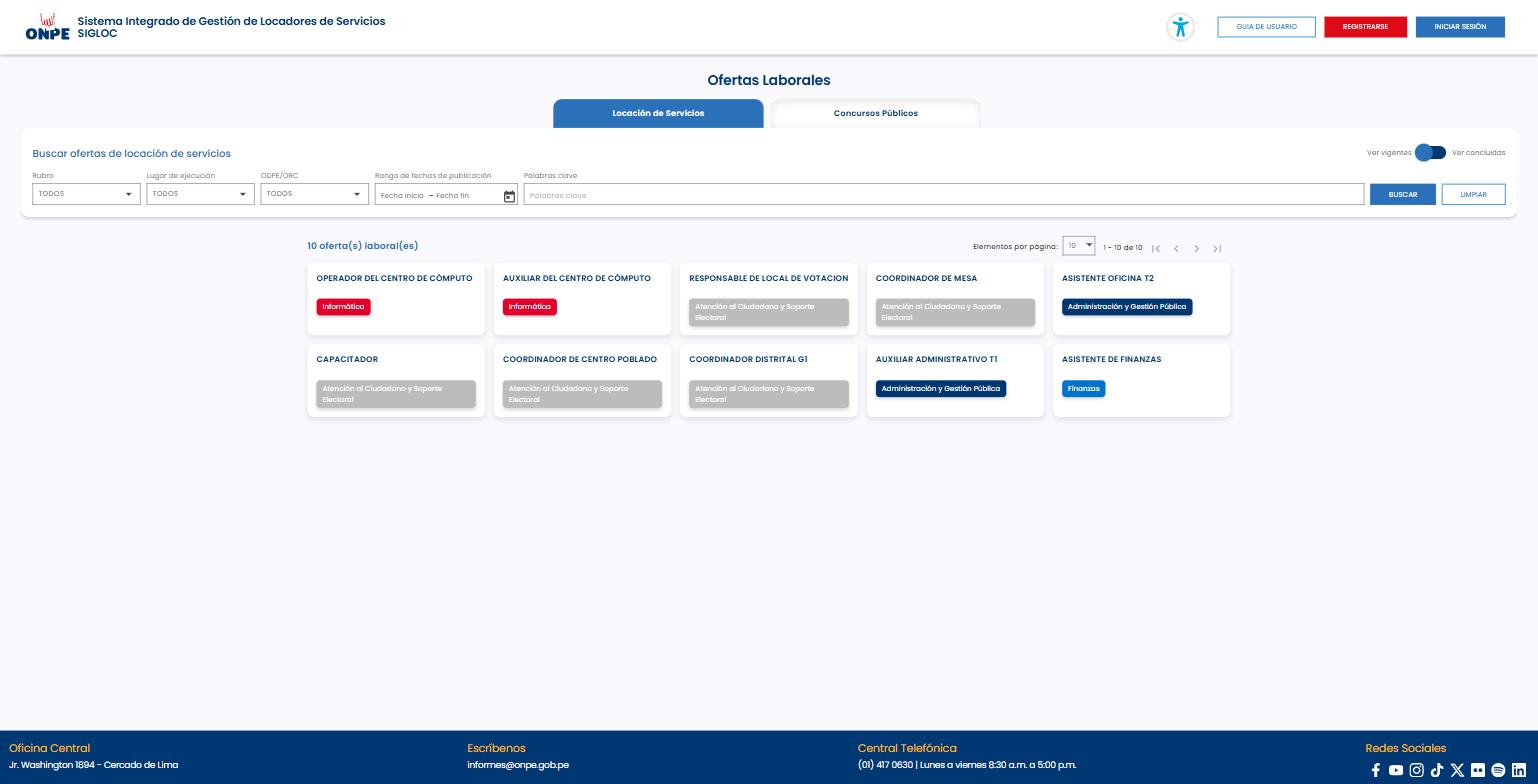
Task: Open the Elementos por página selector
Action: tap(1079, 246)
